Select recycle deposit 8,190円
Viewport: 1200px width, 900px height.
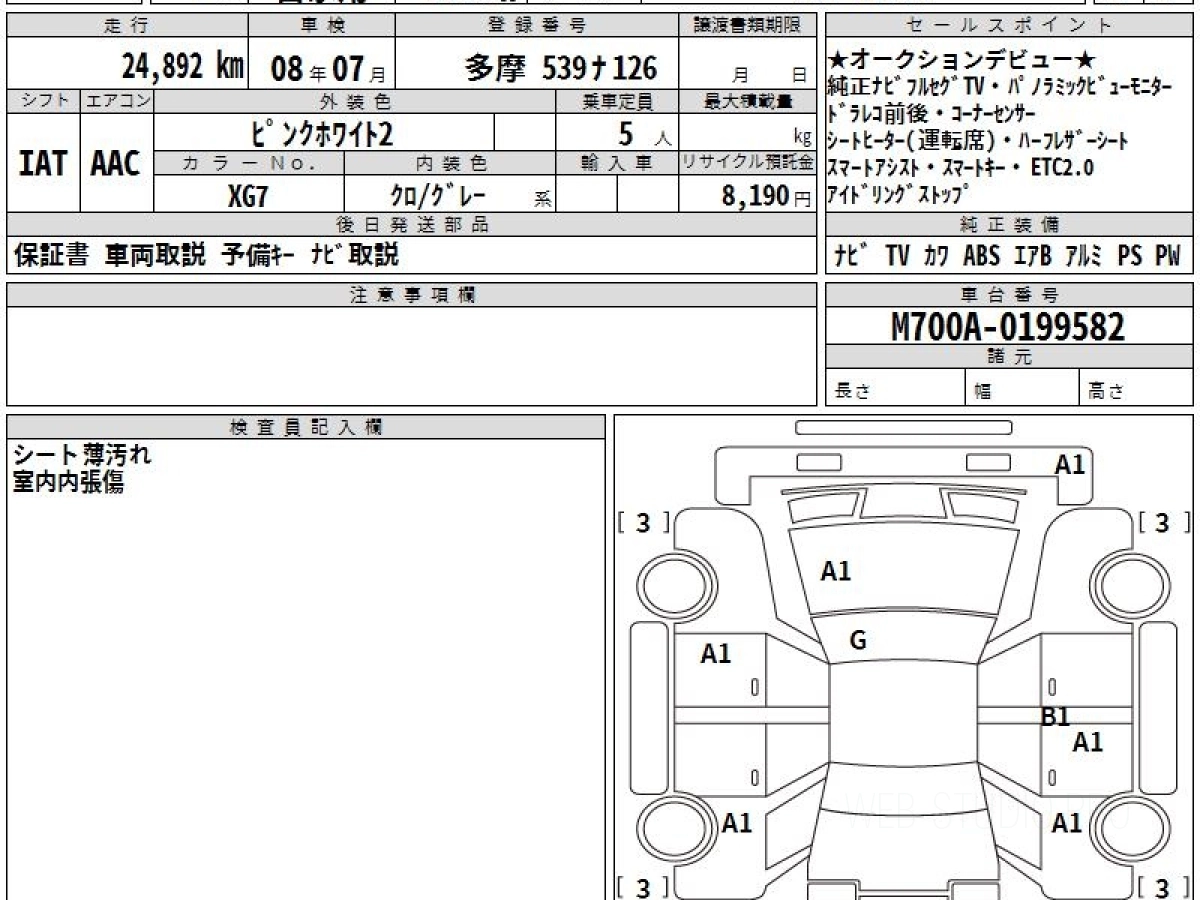point(767,195)
